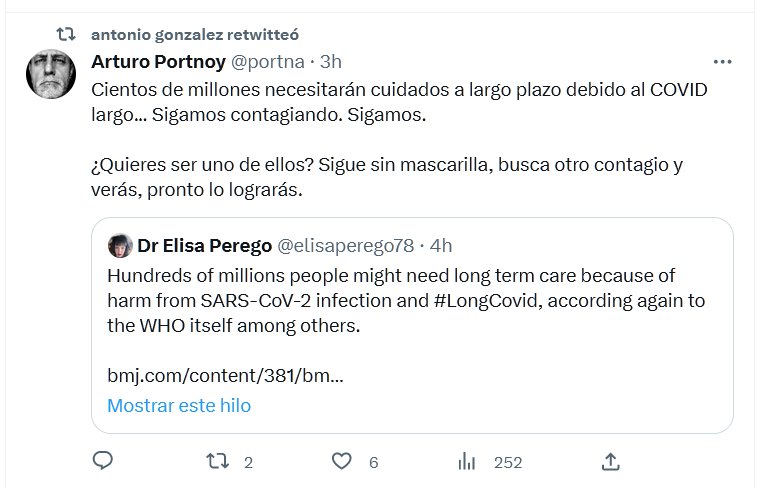
Task: Open Arturo Portnoy's display name profile
Action: click(x=158, y=62)
